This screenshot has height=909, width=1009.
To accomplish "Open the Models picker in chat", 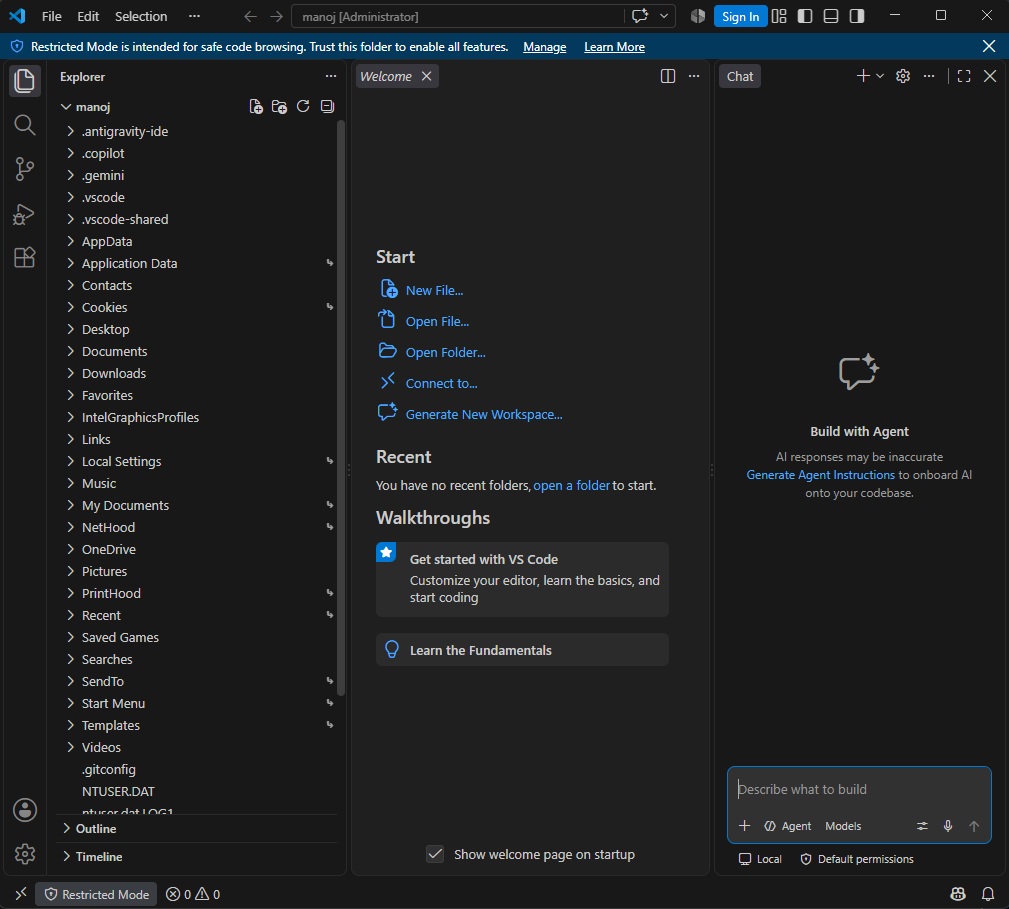I will (x=843, y=826).
